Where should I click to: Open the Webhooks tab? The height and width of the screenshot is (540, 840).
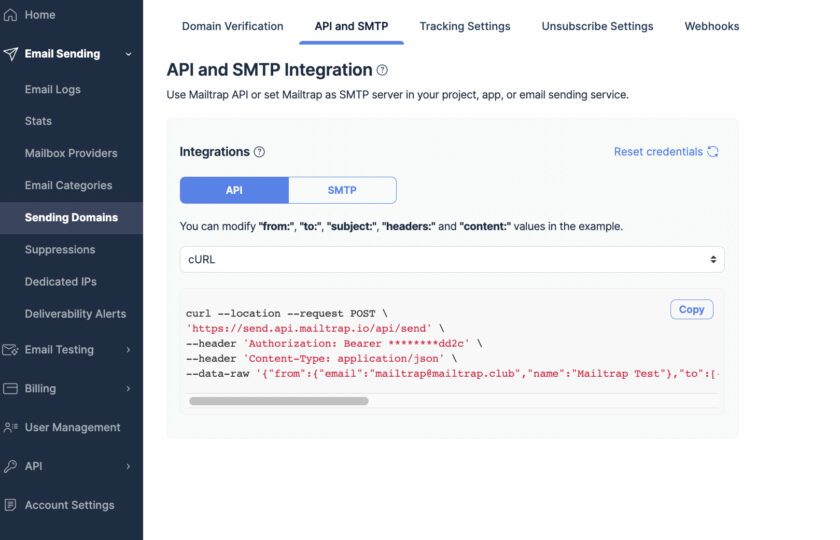tap(712, 26)
